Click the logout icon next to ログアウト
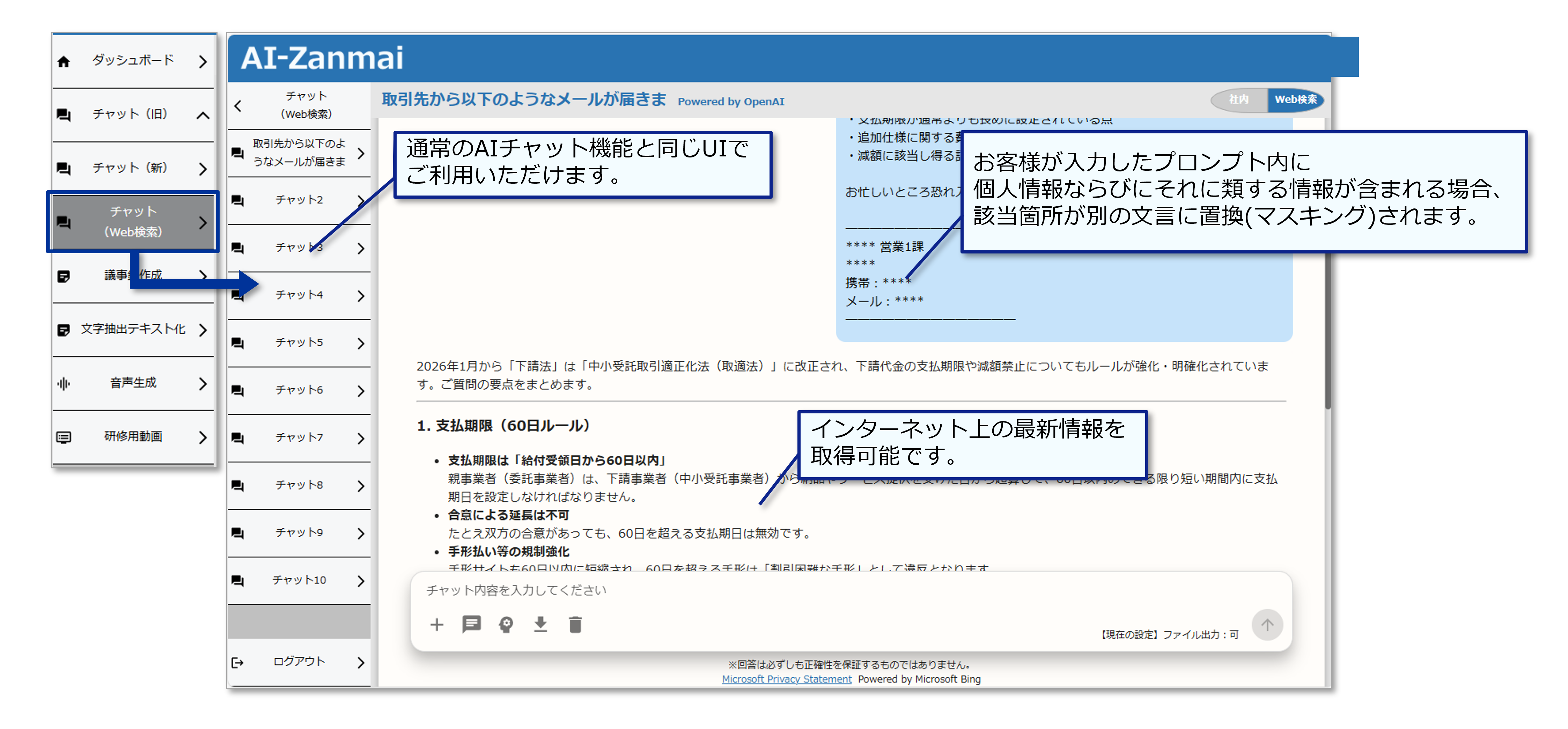1568x729 pixels. tap(237, 662)
